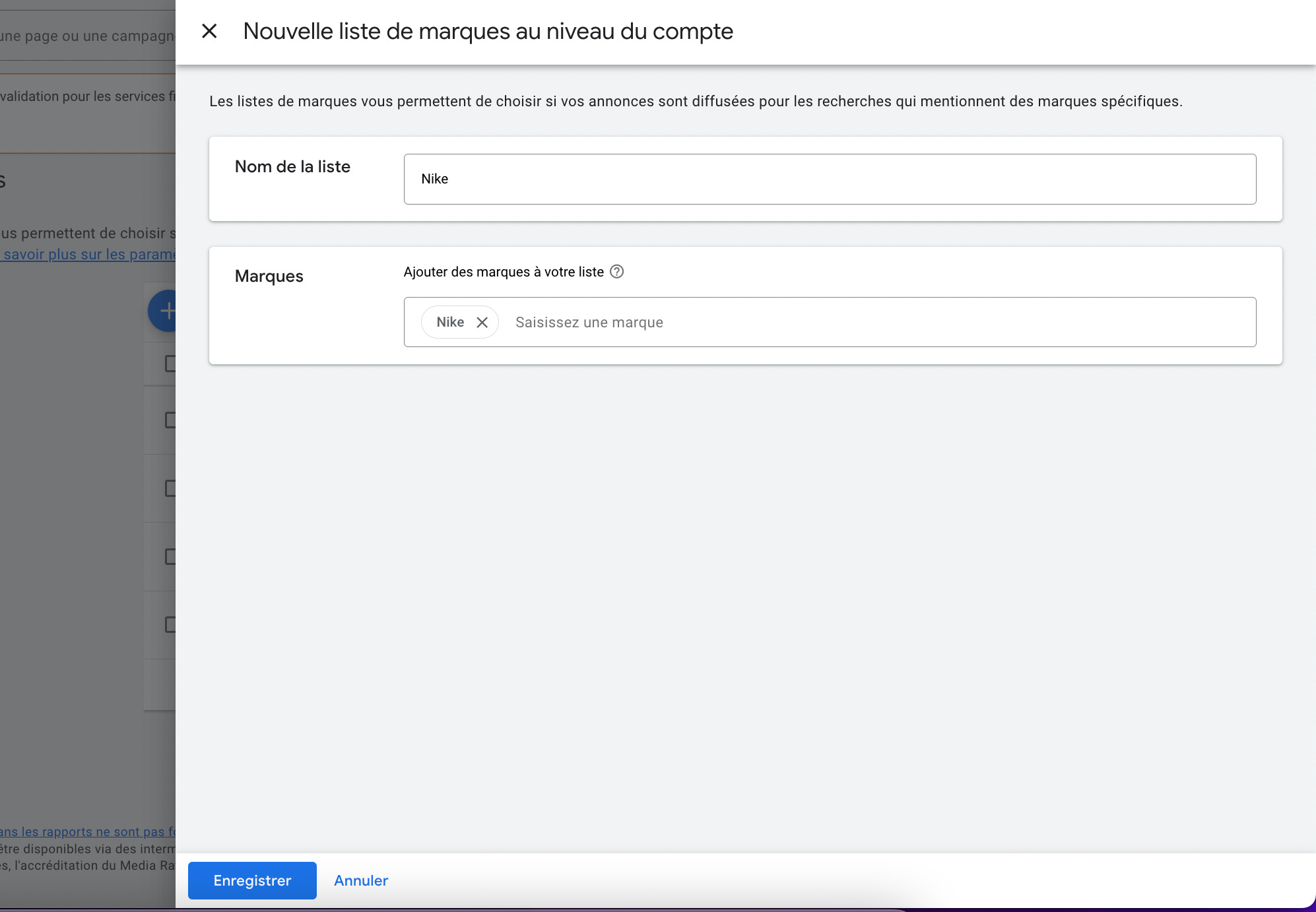Tick the second checkbox in dimmed table
The width and height of the screenshot is (1316, 912).
tap(170, 420)
